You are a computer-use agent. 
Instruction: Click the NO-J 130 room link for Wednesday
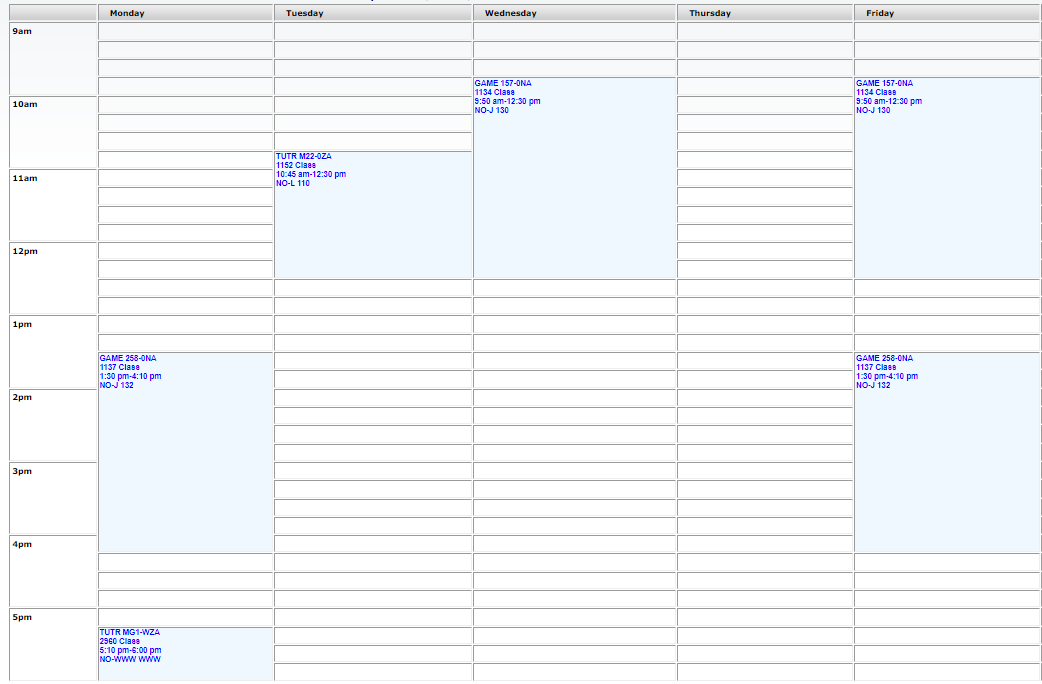point(489,110)
